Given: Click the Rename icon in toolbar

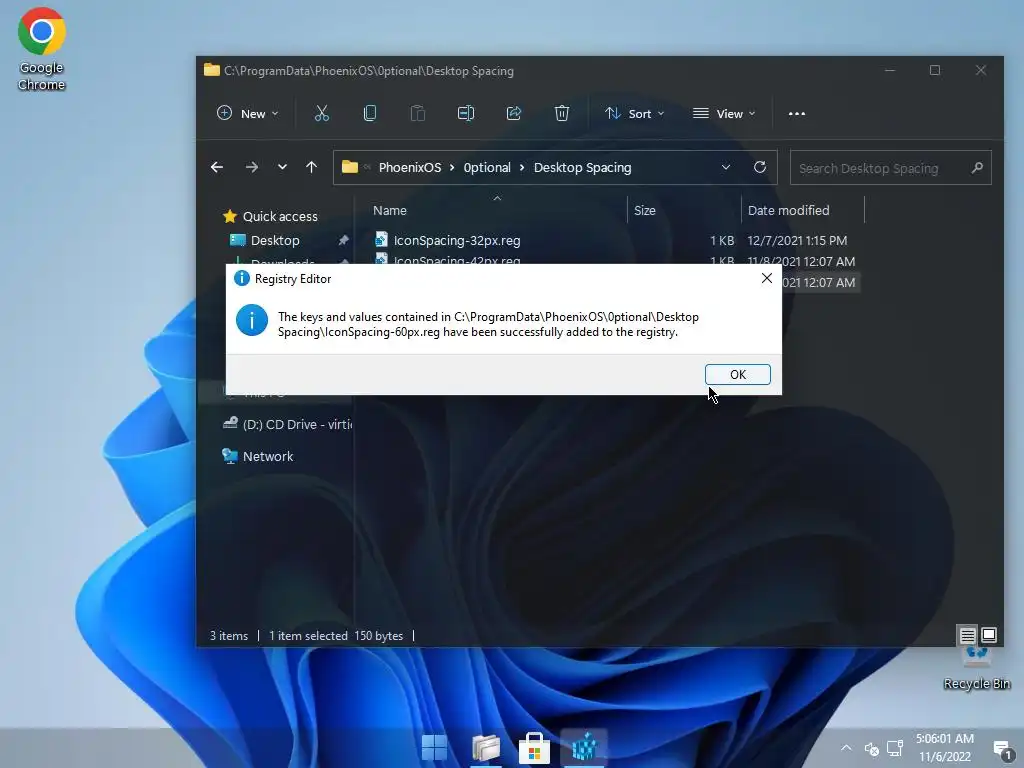Looking at the screenshot, I should [x=466, y=114].
